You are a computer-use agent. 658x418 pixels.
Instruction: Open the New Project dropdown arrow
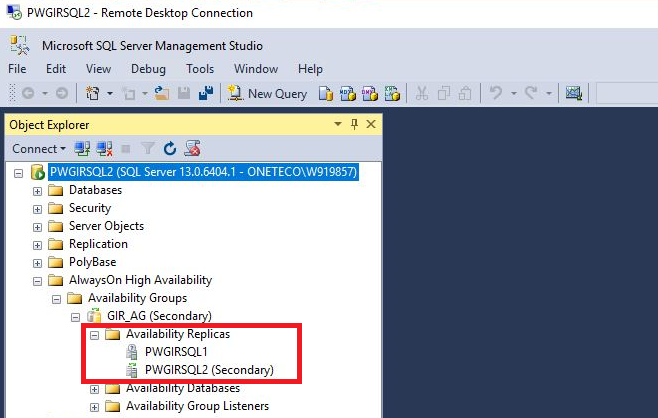[x=110, y=93]
